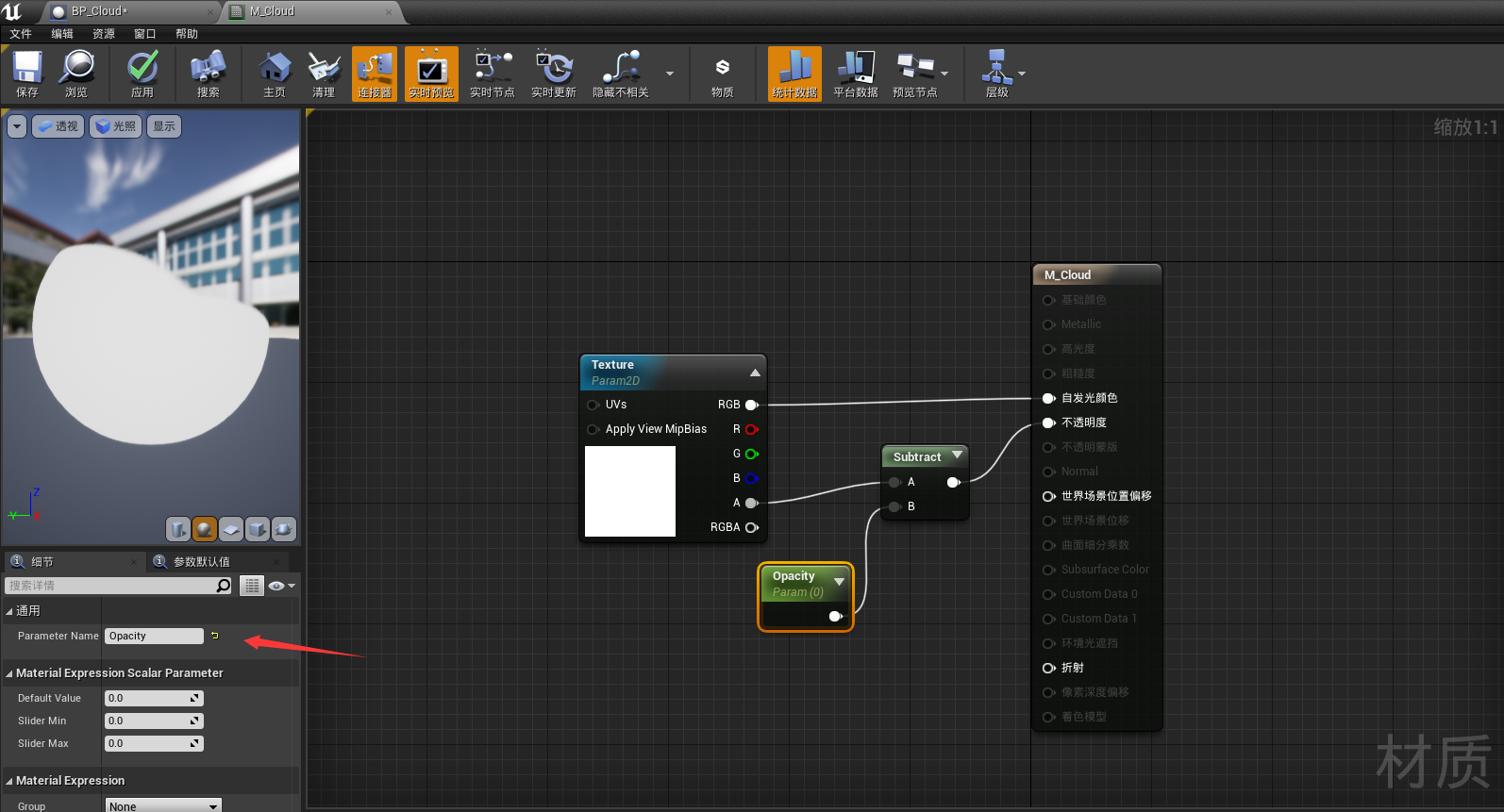1504x812 pixels.
Task: Click the 光照 lighting view mode button
Action: coord(117,126)
